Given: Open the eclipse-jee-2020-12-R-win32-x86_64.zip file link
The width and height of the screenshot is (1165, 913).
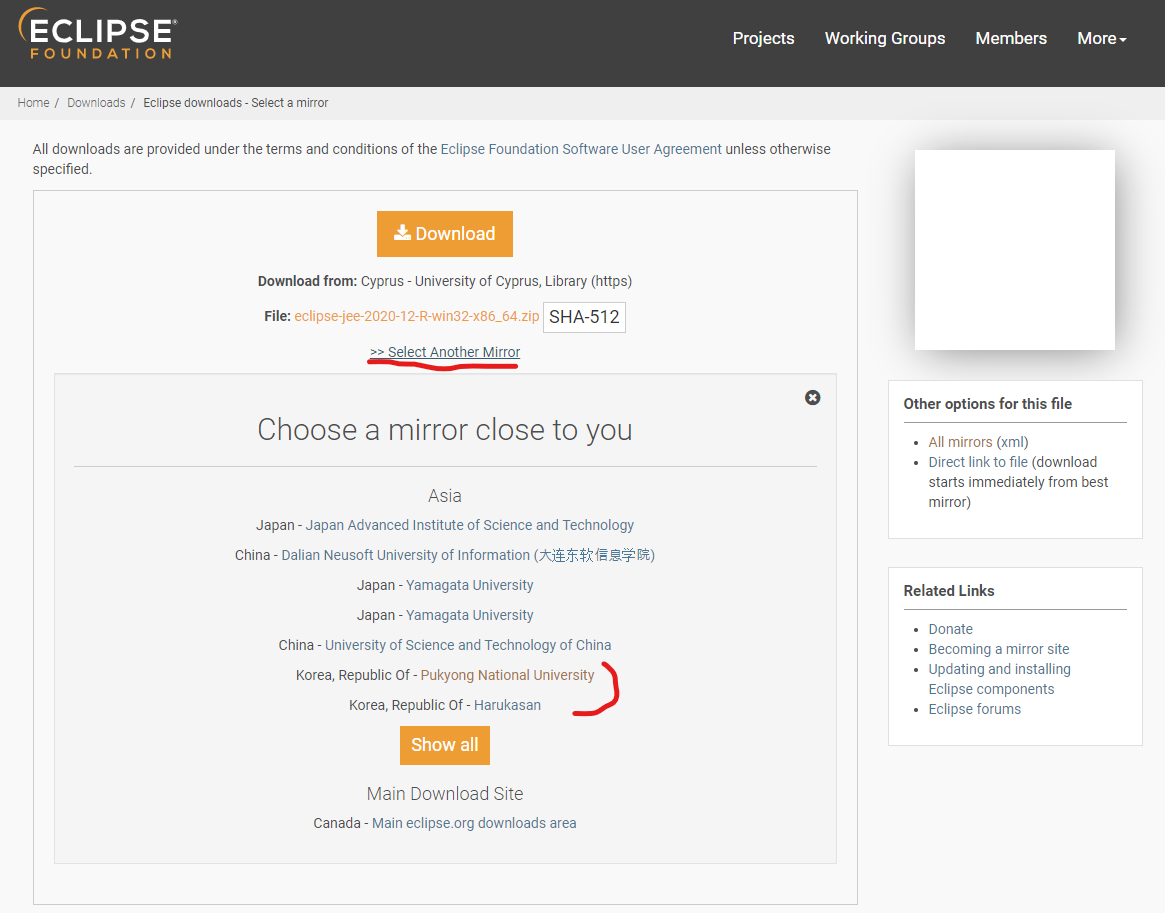Looking at the screenshot, I should click(x=416, y=316).
